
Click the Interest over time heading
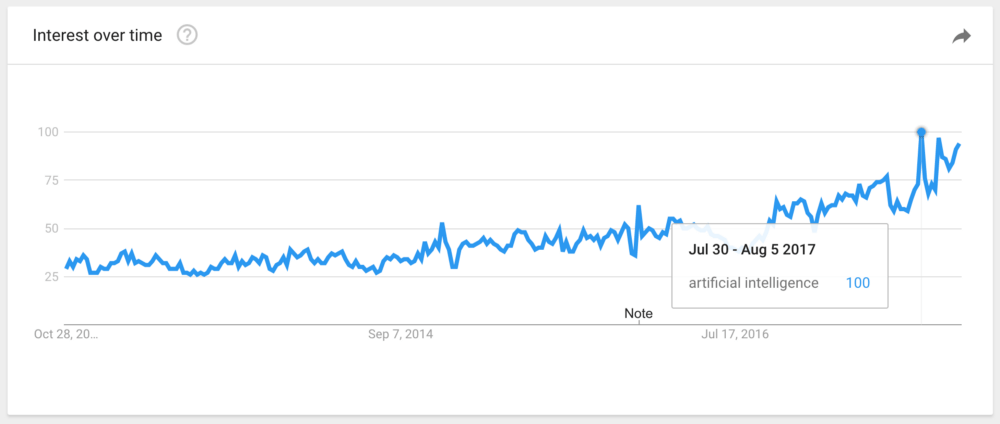(97, 35)
